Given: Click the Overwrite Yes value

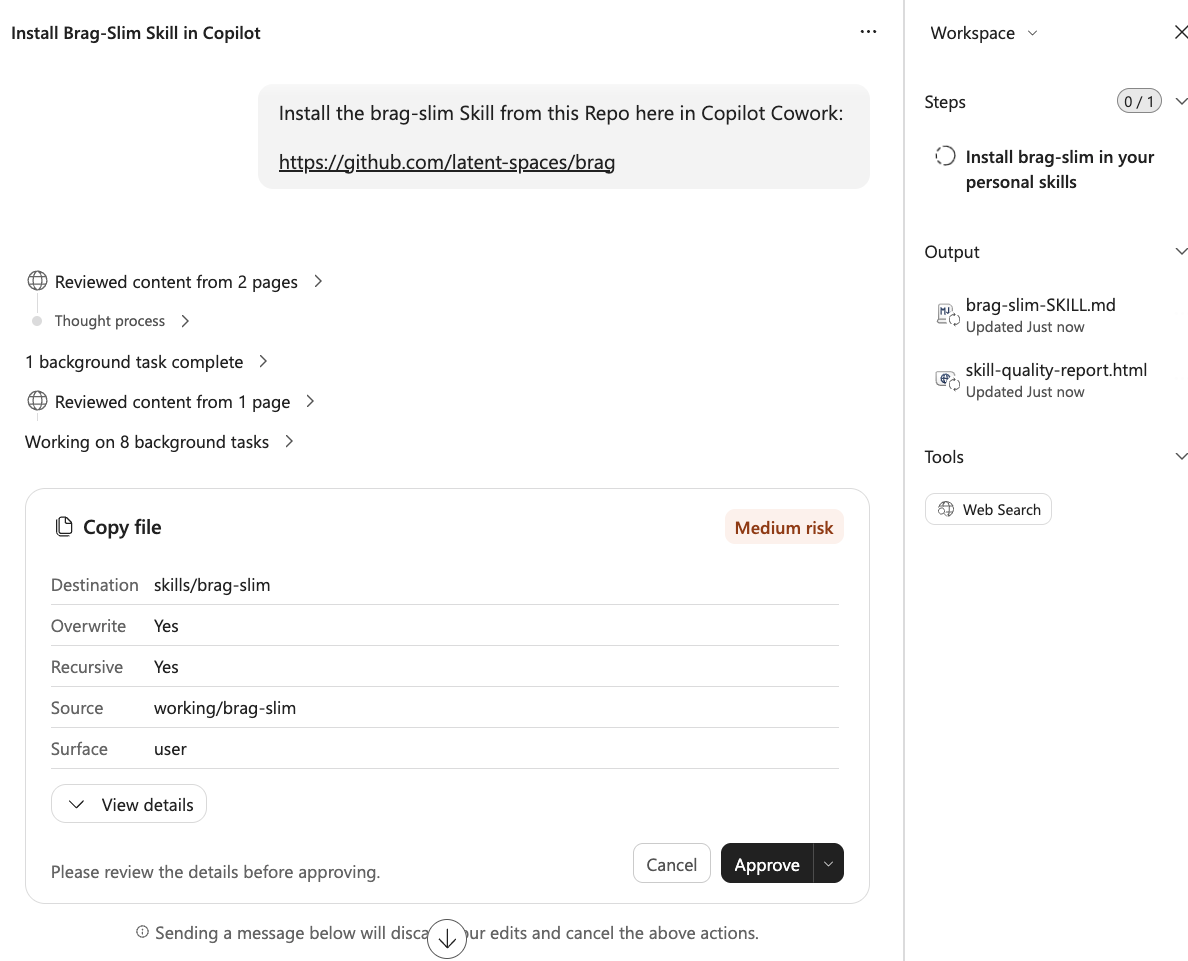Looking at the screenshot, I should [166, 626].
